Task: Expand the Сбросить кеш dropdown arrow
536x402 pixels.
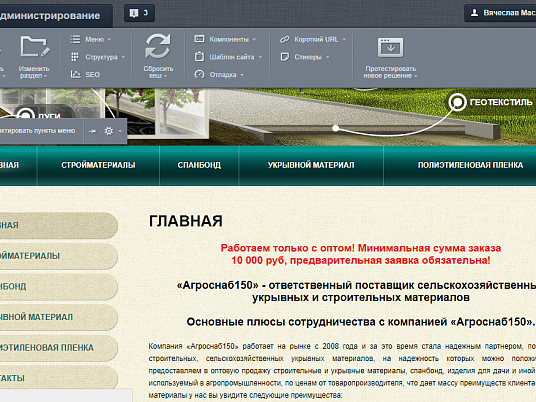Action: coord(166,76)
